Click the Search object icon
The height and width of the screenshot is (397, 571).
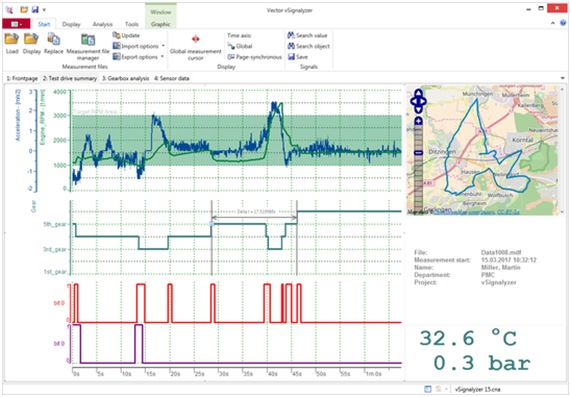(x=291, y=46)
